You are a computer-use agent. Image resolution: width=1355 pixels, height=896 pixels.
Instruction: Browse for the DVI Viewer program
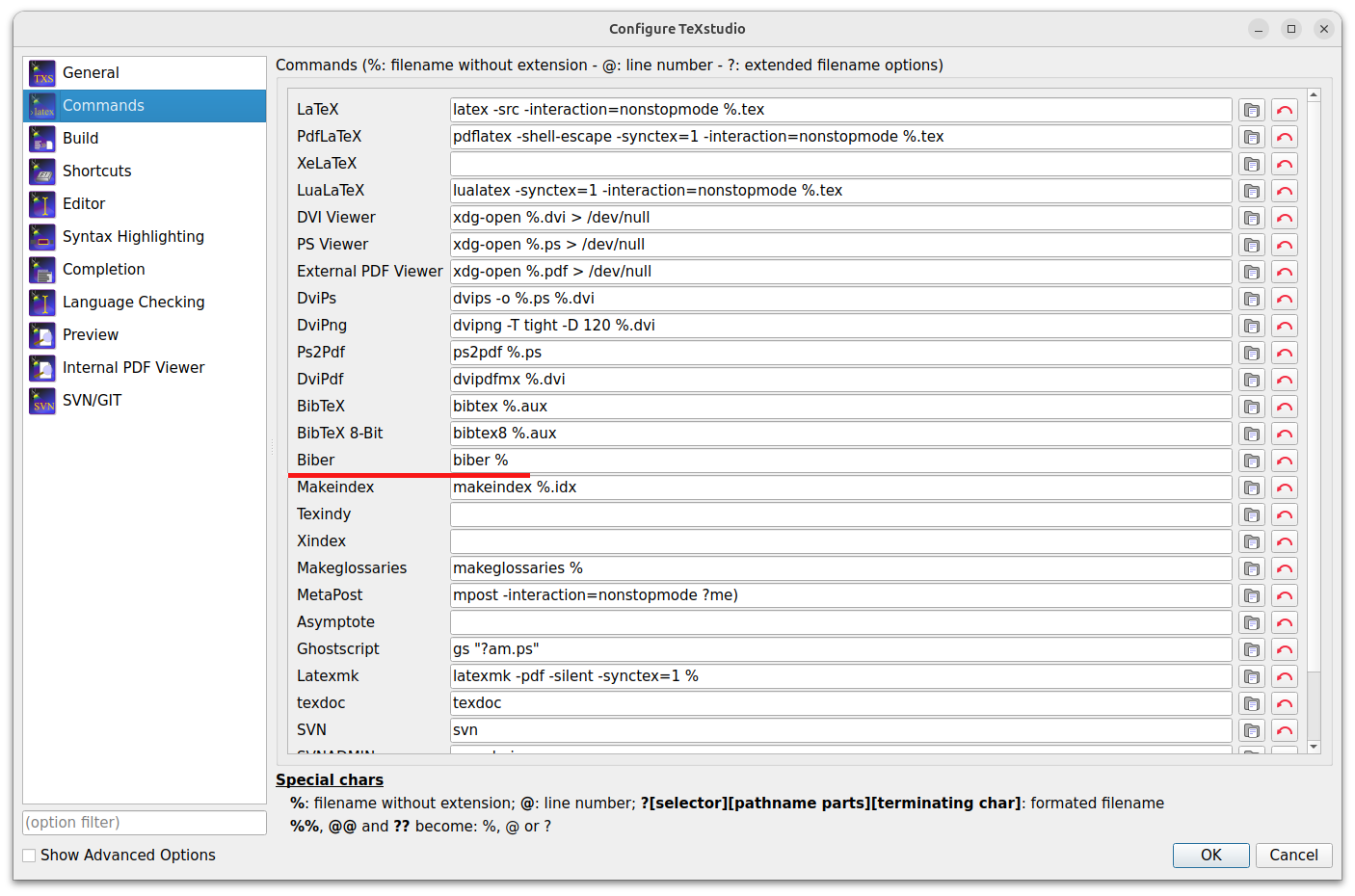pyautogui.click(x=1251, y=218)
